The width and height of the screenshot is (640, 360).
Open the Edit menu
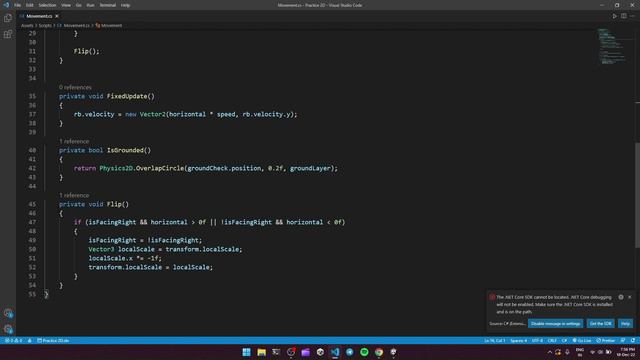tap(30, 5)
